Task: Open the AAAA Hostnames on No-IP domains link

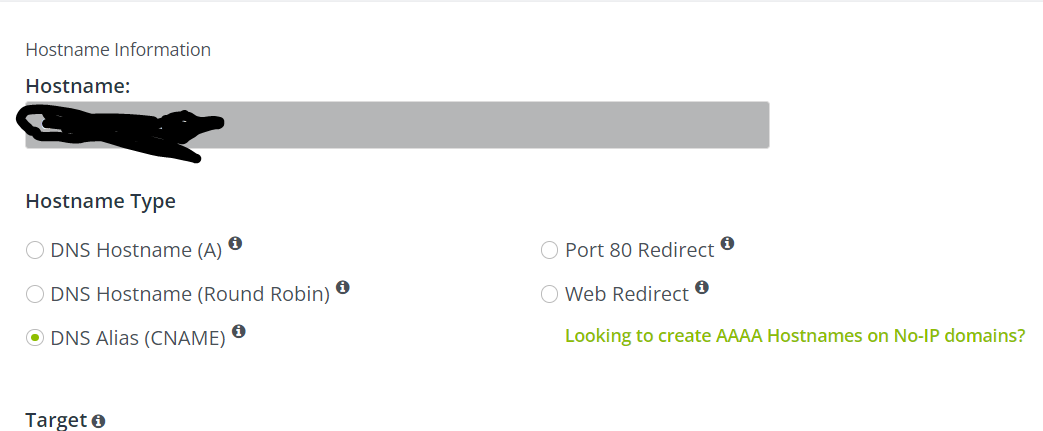Action: (795, 335)
